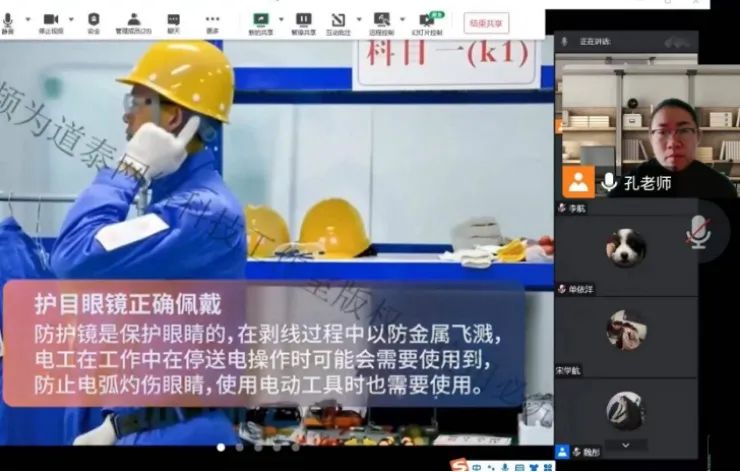
Task: Start a new share from the toolbar
Action: [x=261, y=20]
